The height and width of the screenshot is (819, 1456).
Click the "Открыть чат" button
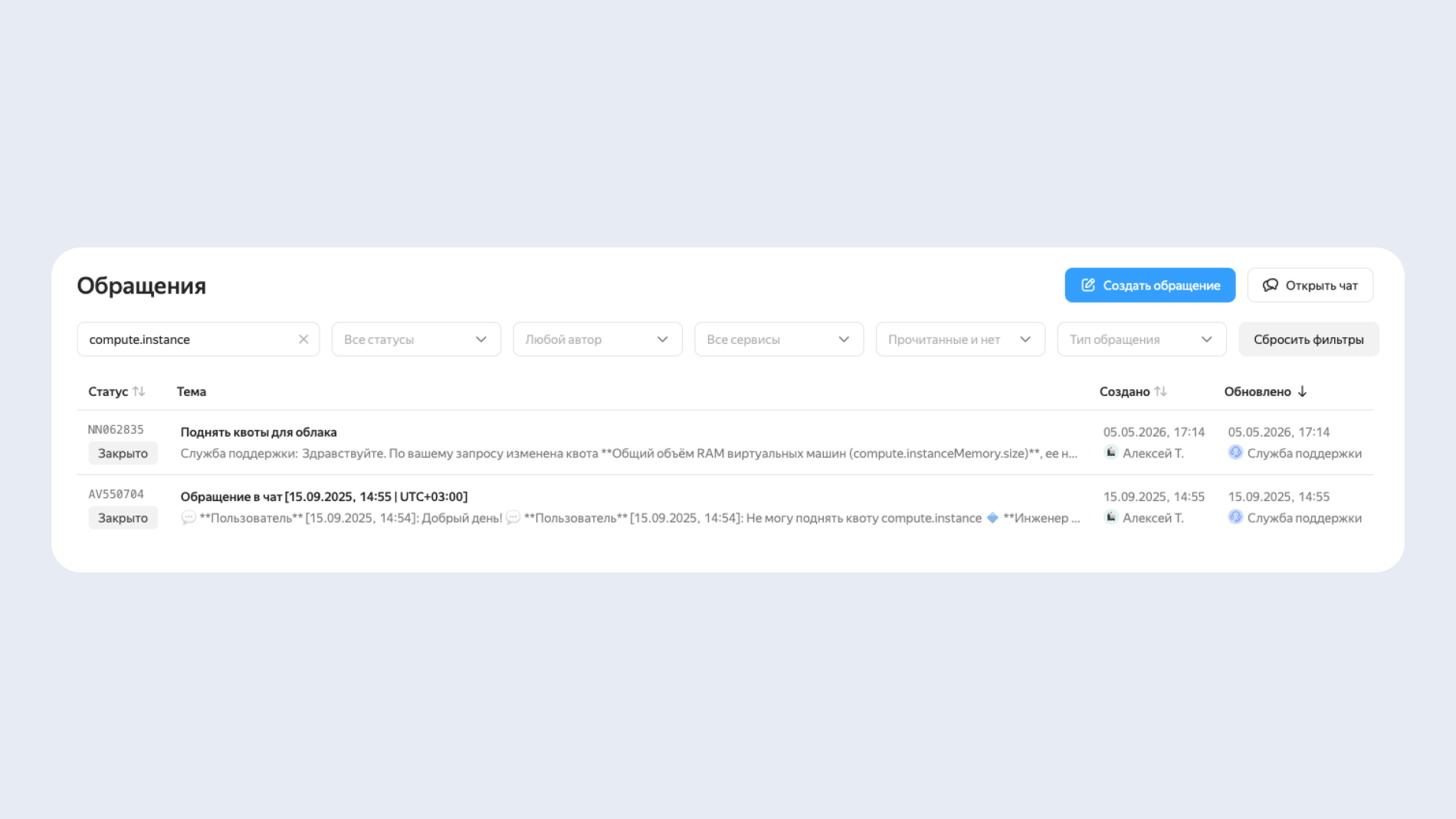(1310, 285)
